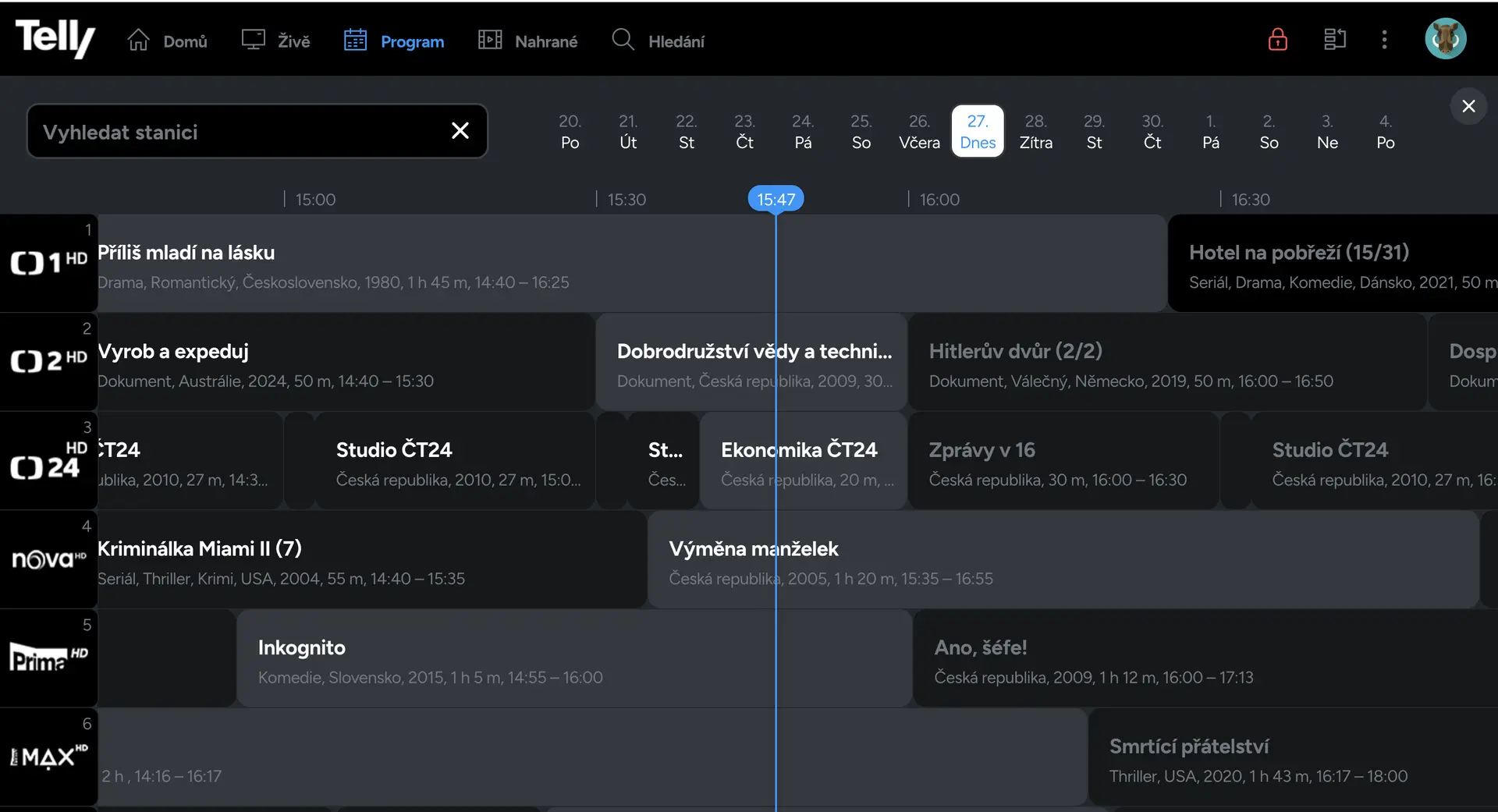
Task: Select day 22. St
Action: (x=687, y=131)
